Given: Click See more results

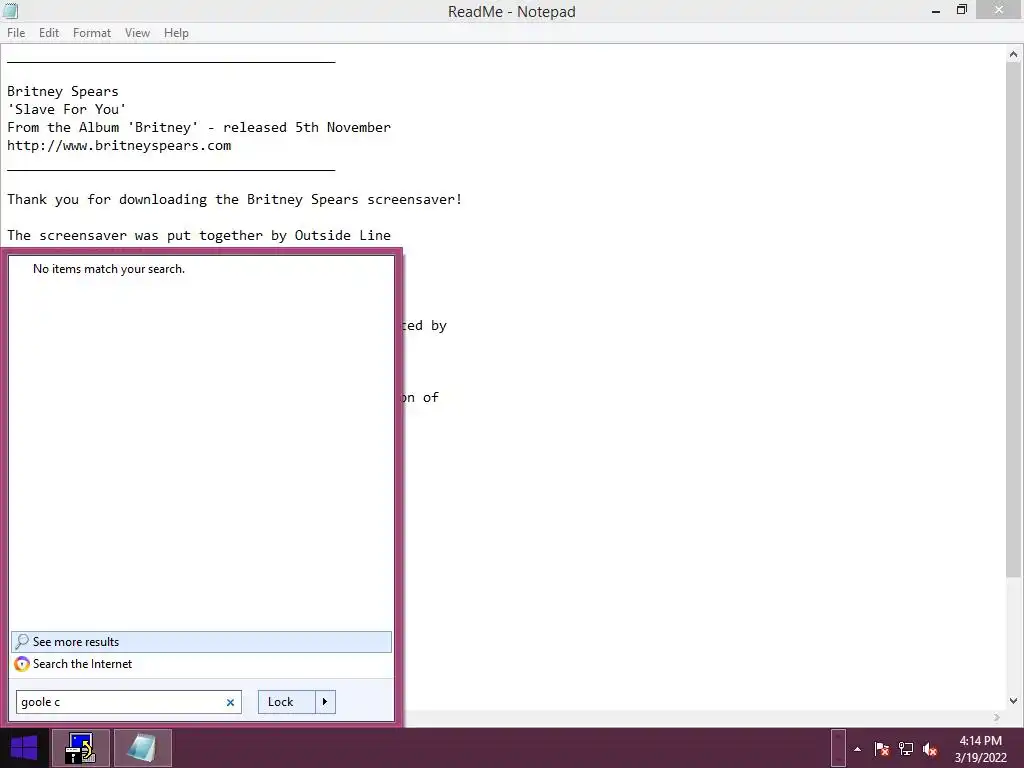Looking at the screenshot, I should pyautogui.click(x=201, y=642).
